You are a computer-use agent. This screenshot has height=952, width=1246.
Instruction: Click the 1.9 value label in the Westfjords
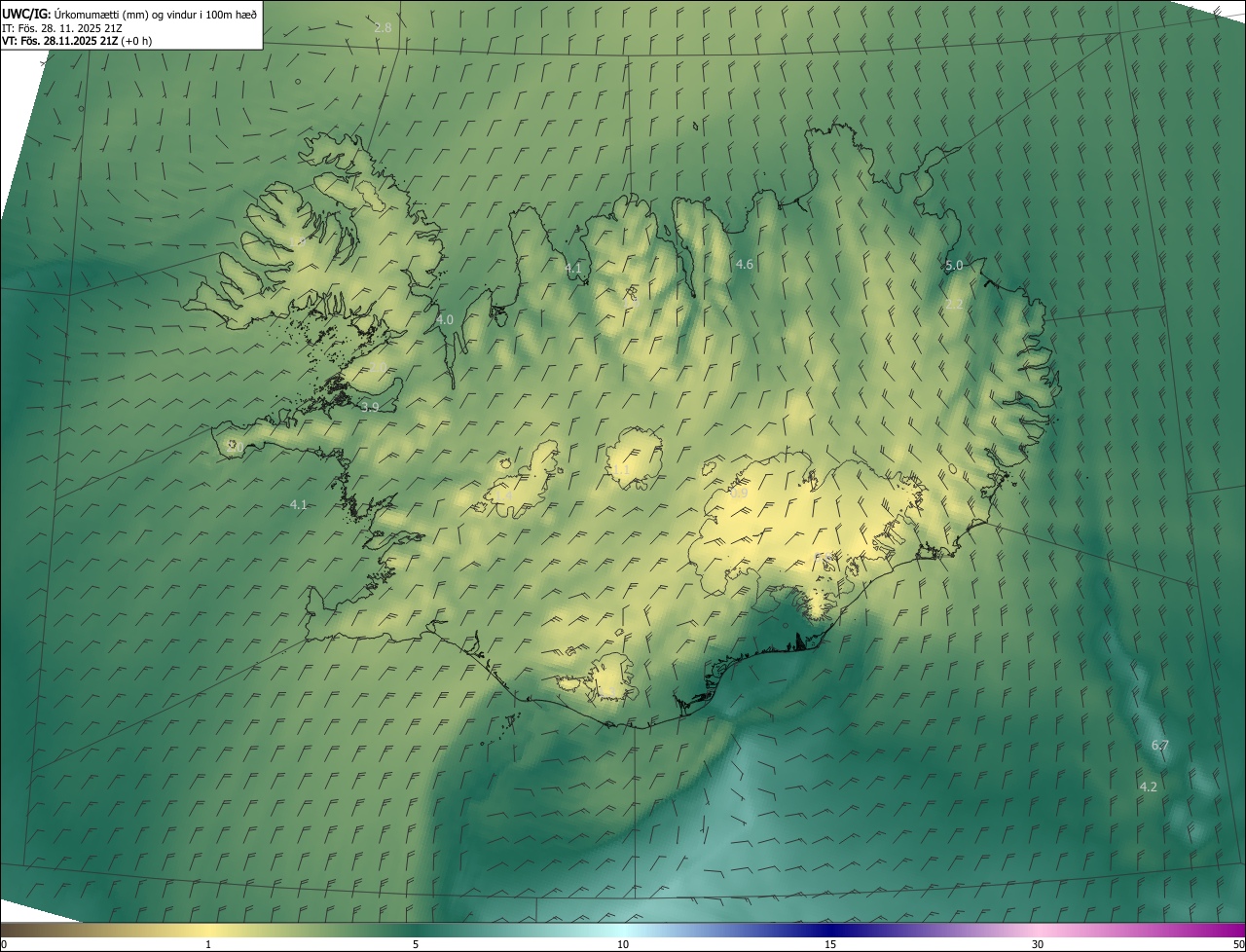(298, 239)
